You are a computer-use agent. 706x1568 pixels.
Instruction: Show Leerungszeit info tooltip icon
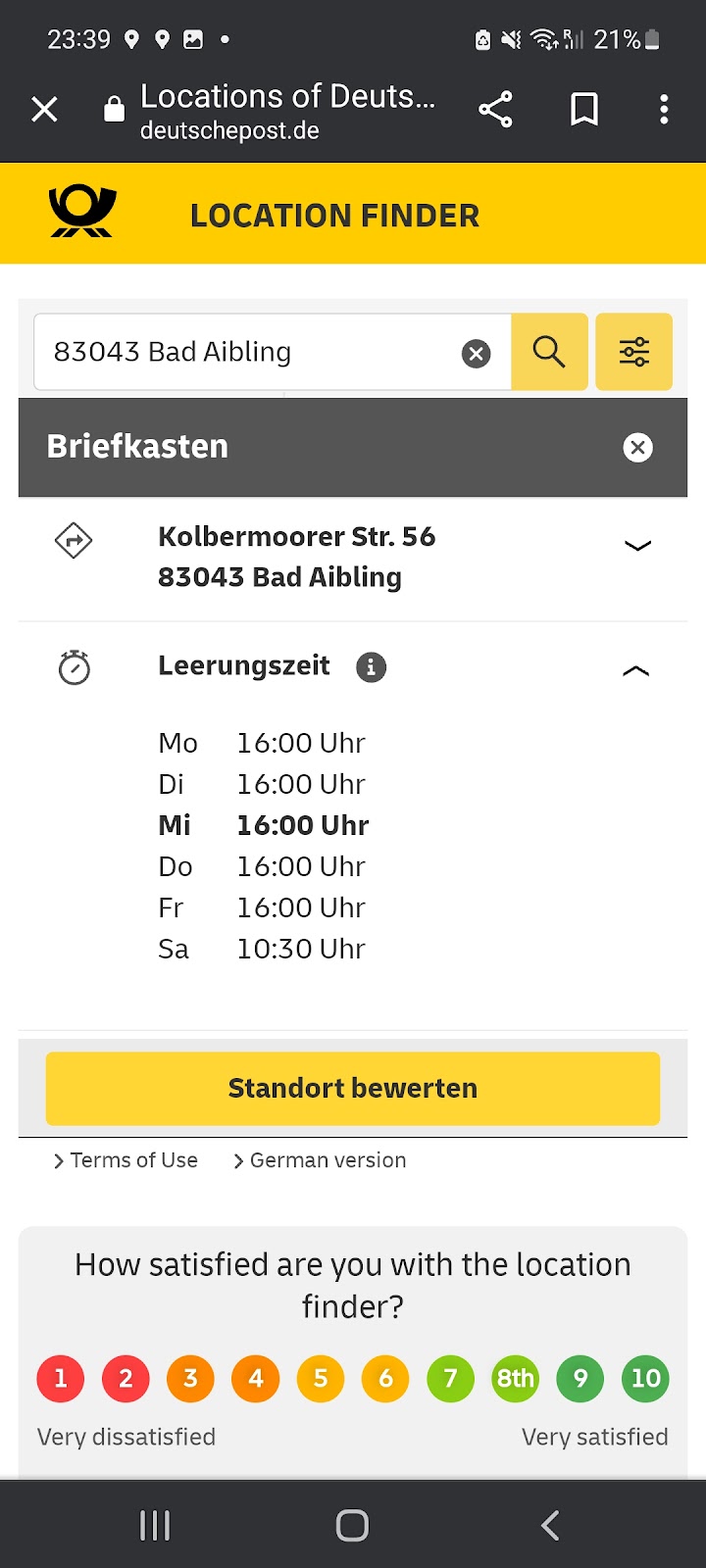tap(371, 667)
